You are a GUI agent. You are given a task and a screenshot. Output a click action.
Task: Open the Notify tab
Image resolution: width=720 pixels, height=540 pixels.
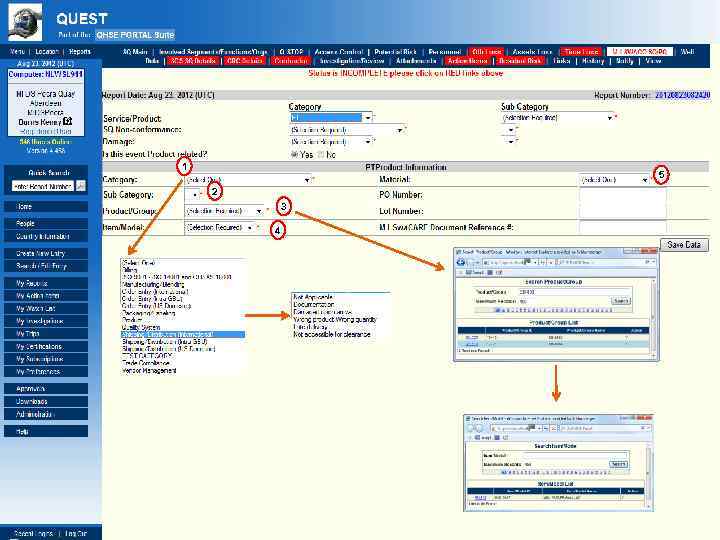tap(624, 61)
